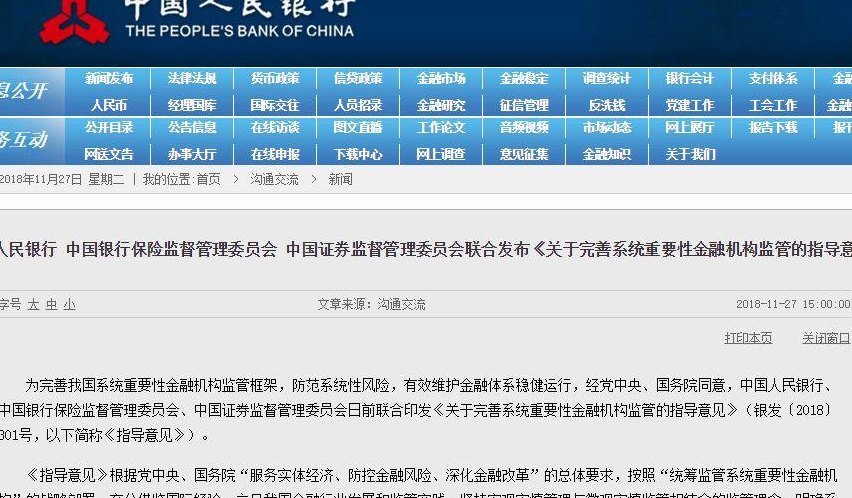Open 关于我们 navigation link
The width and height of the screenshot is (852, 498).
click(690, 154)
